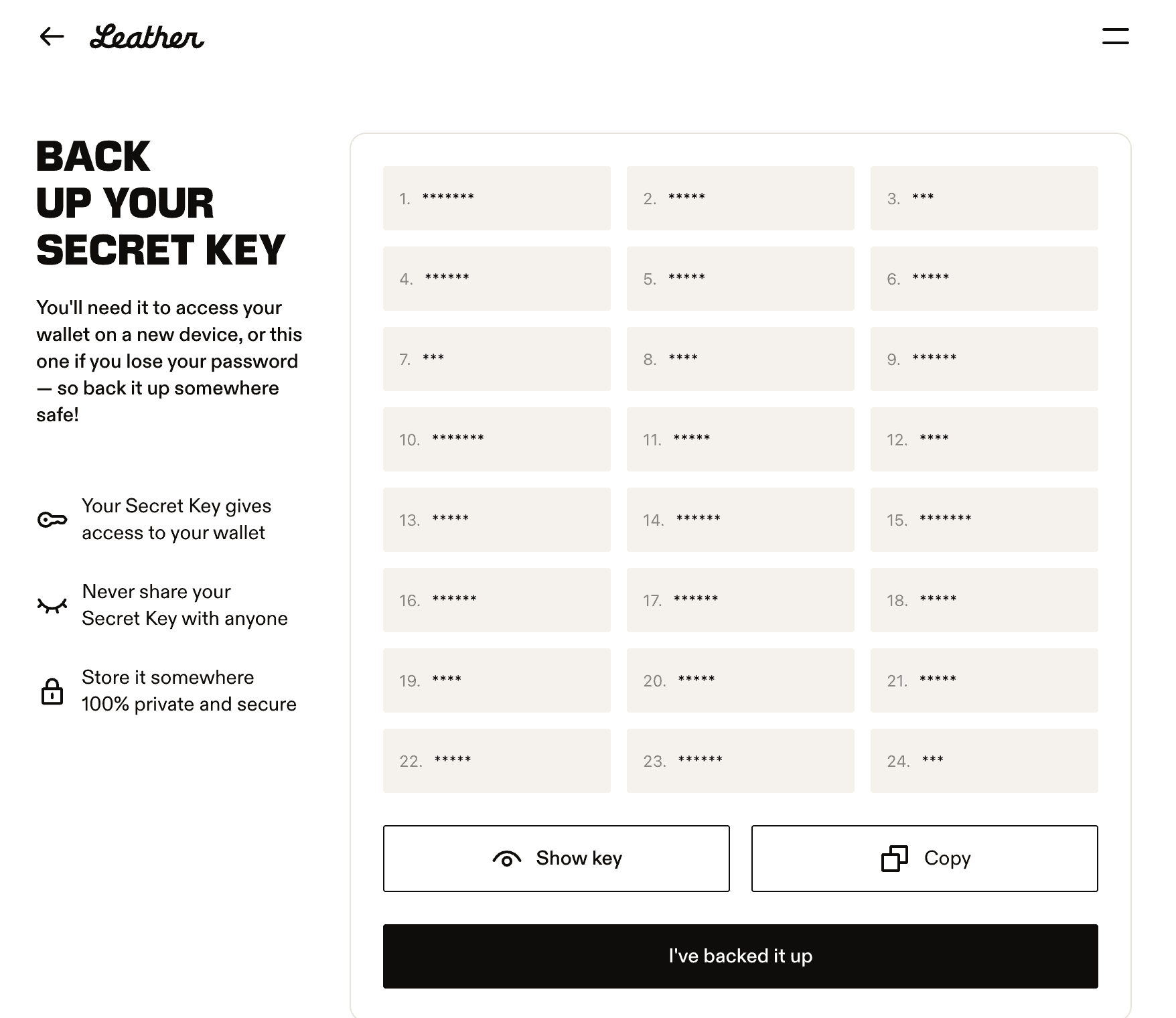Select the last word slot, number 24
This screenshot has width=1176, height=1018.
coord(984,761)
